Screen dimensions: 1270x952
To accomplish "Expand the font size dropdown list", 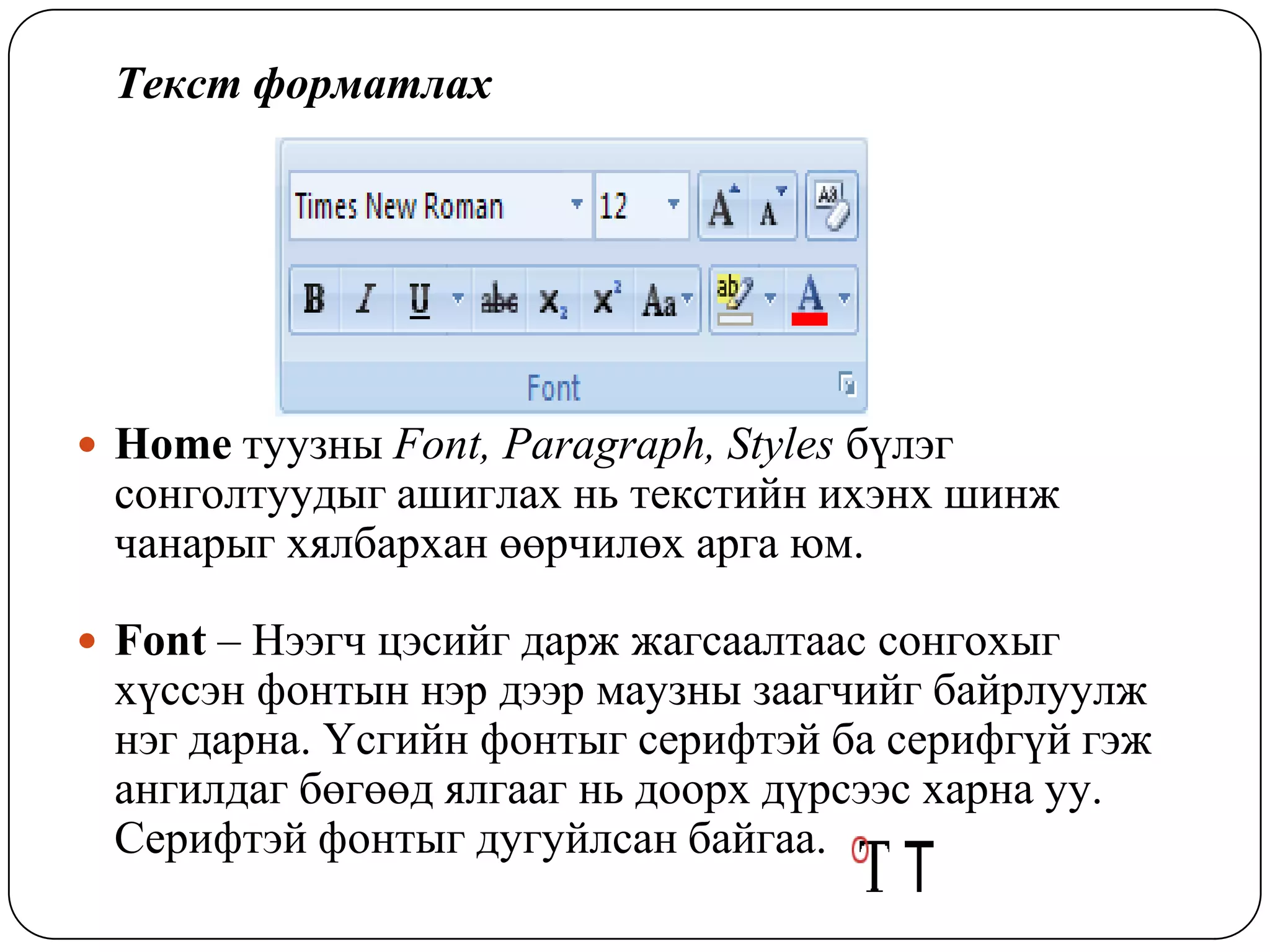I will coord(673,205).
